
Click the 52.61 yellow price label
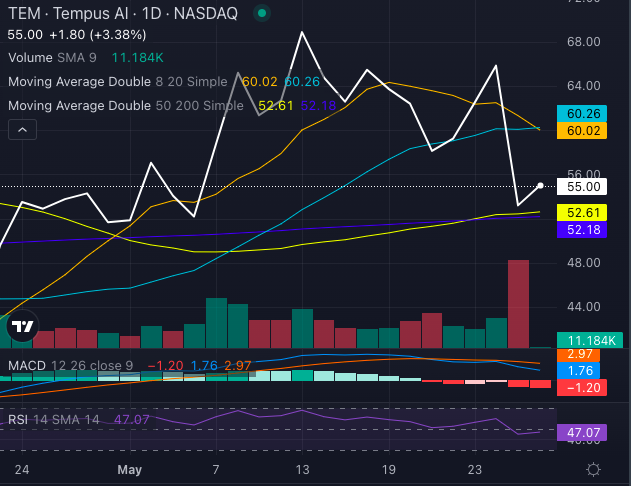point(582,212)
